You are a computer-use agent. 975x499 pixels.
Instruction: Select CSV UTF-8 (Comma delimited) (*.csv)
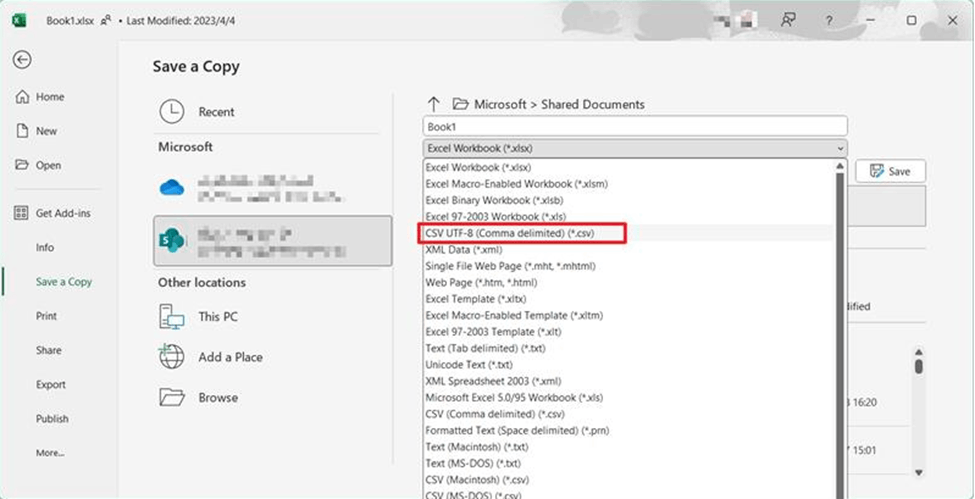tap(628, 233)
